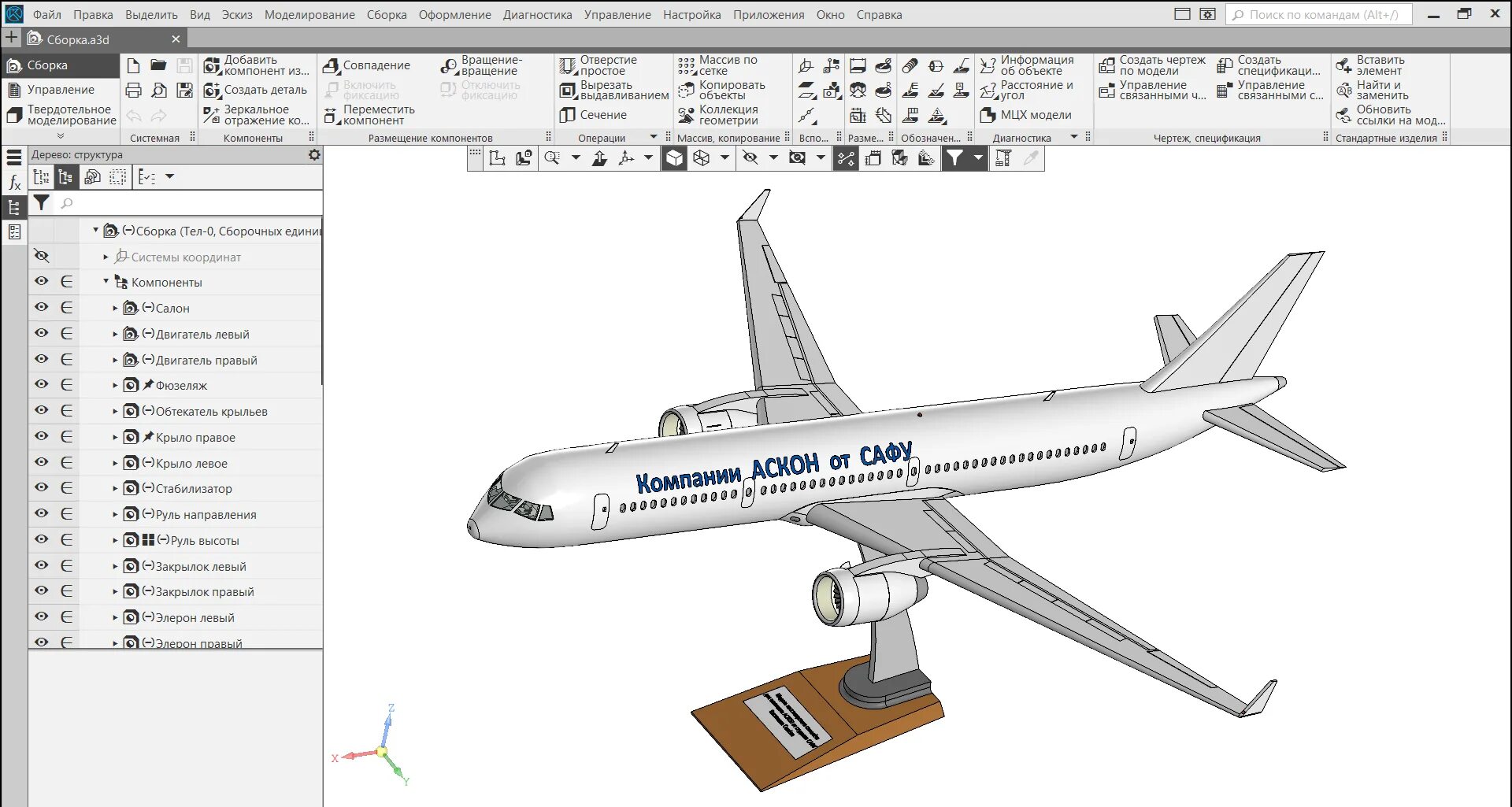Expand the Салон tree node
Screen dimensions: 1512x807
(115, 309)
